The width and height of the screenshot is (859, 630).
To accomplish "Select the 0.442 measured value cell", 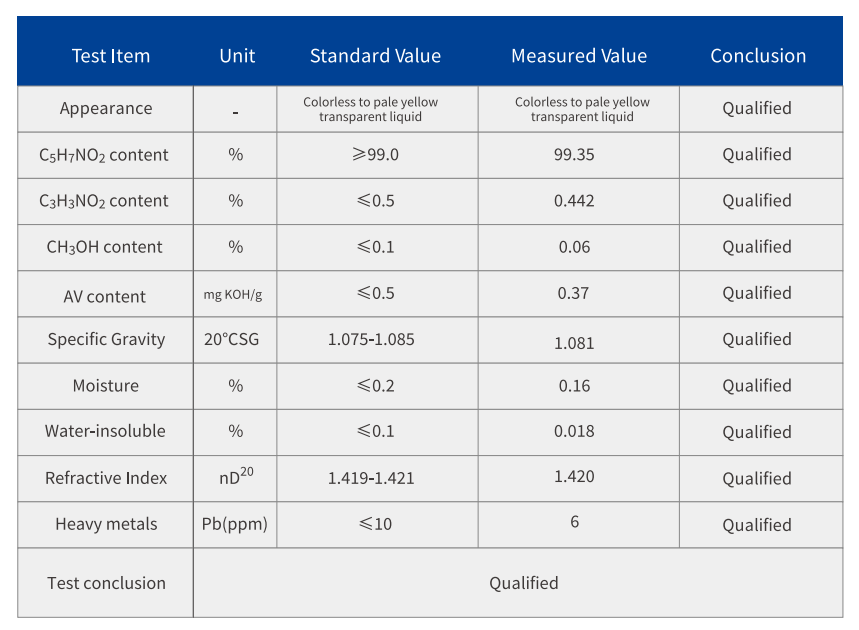I will tap(574, 201).
